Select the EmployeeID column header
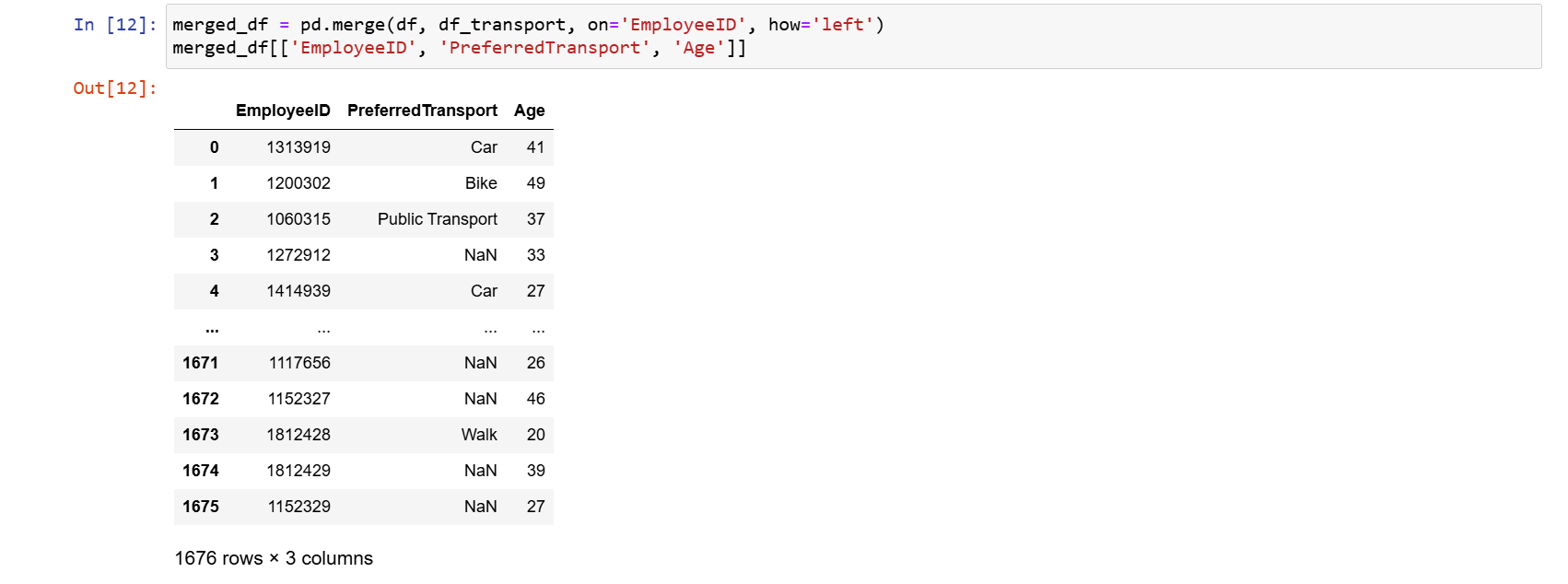1568x584 pixels. [x=283, y=111]
